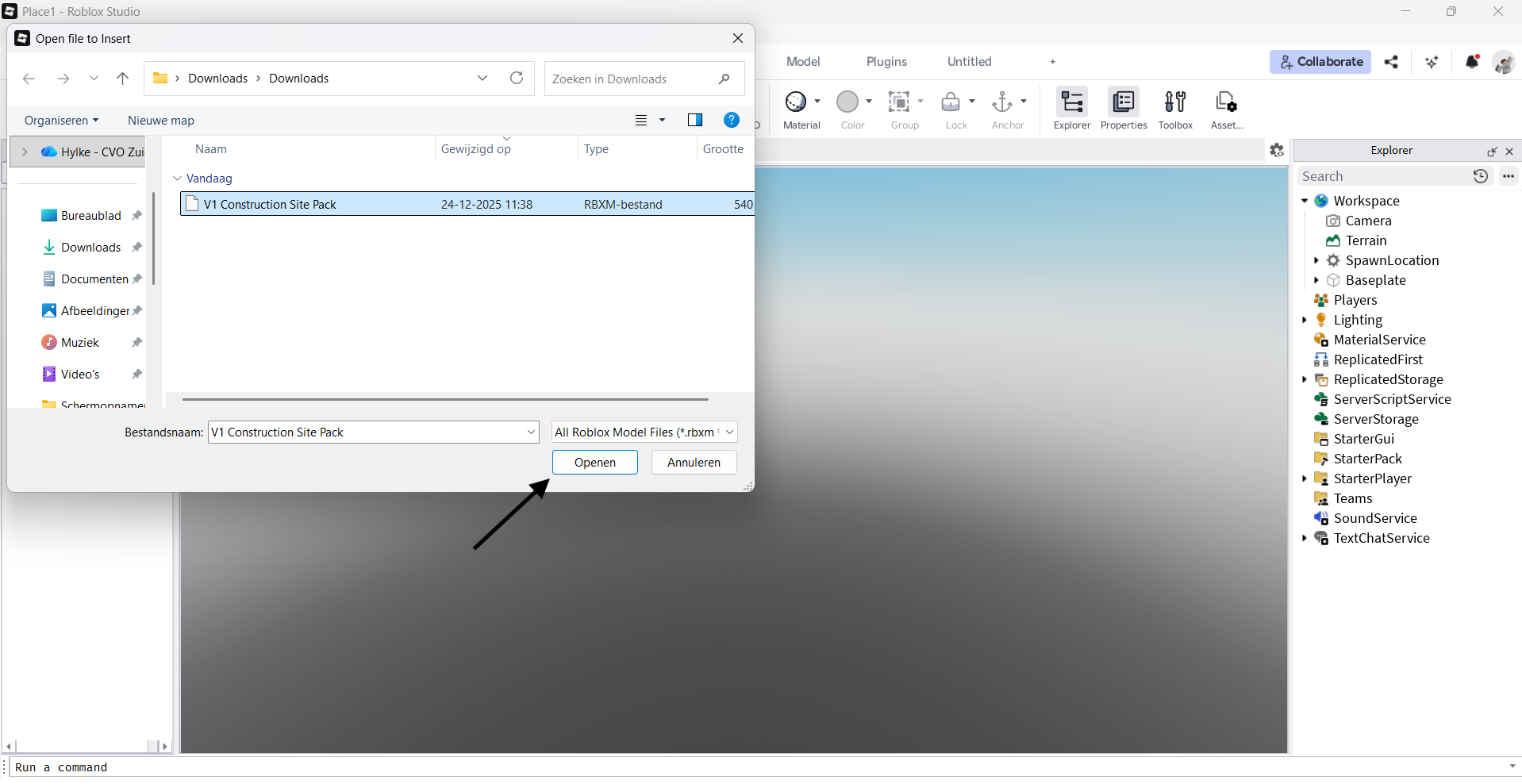Collapse the Vandaag file group

coord(177,178)
